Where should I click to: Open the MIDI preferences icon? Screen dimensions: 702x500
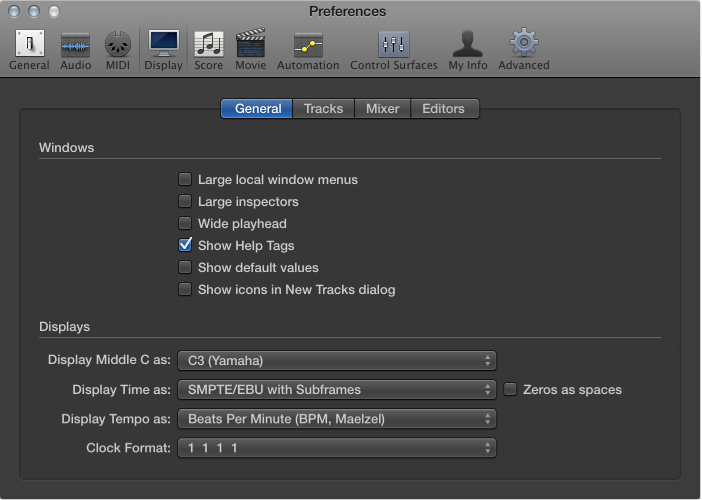point(118,44)
